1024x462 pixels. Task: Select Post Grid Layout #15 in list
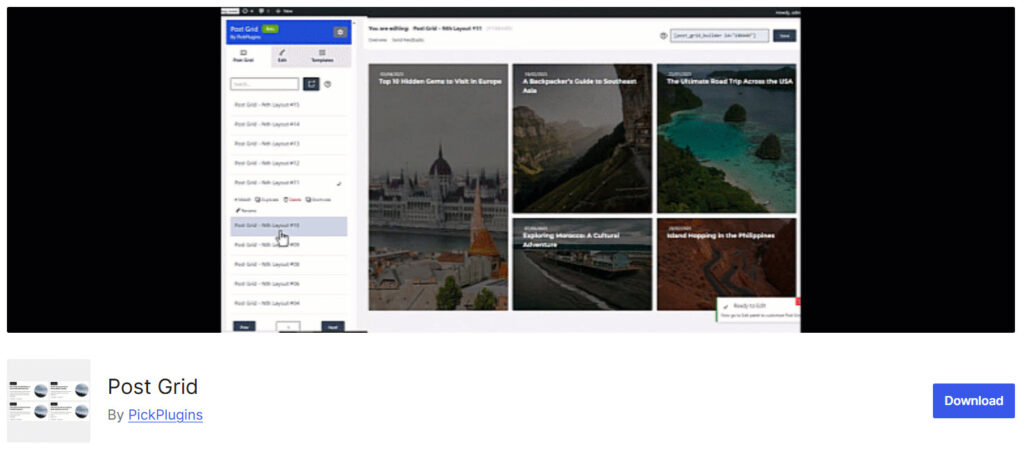[289, 105]
